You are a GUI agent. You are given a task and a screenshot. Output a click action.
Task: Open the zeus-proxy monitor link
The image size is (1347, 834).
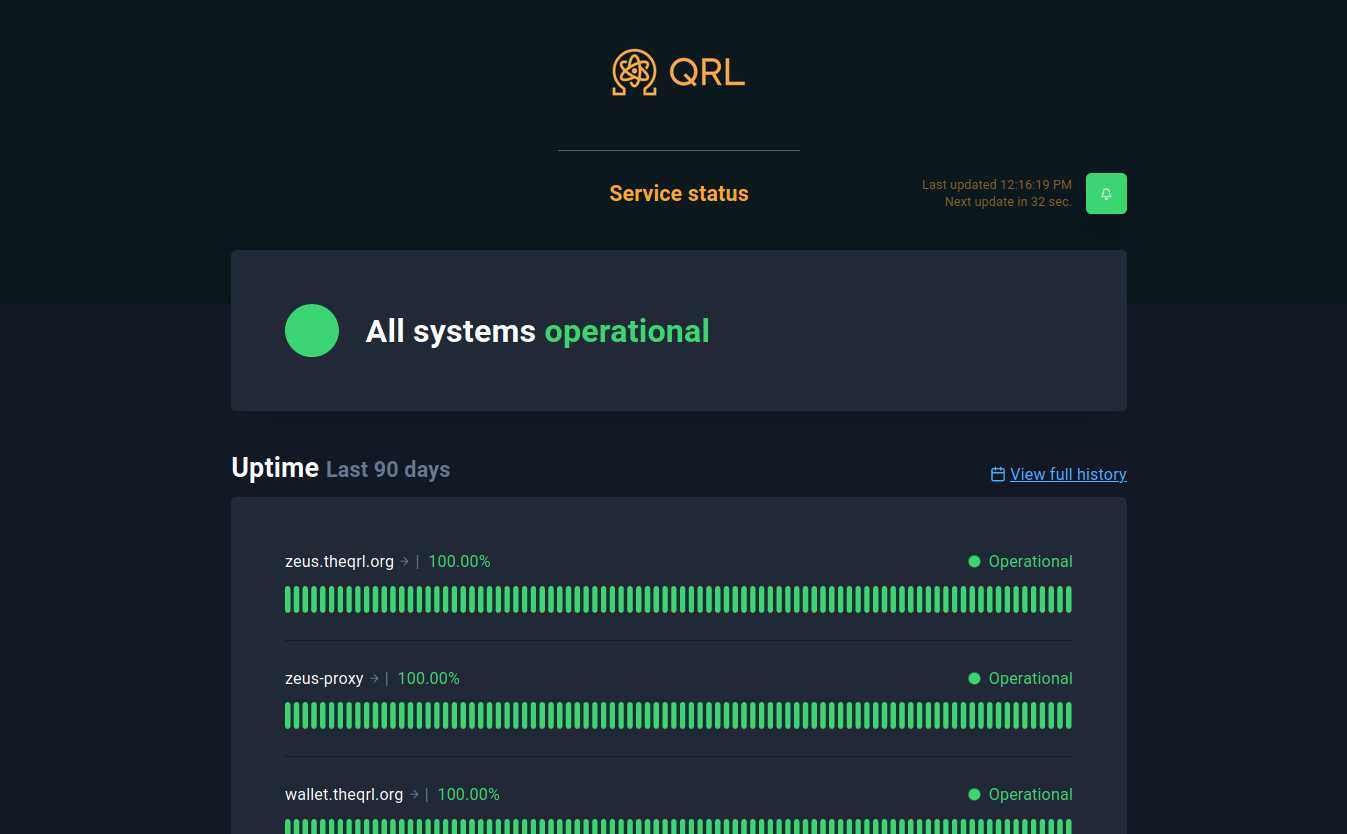(x=324, y=678)
